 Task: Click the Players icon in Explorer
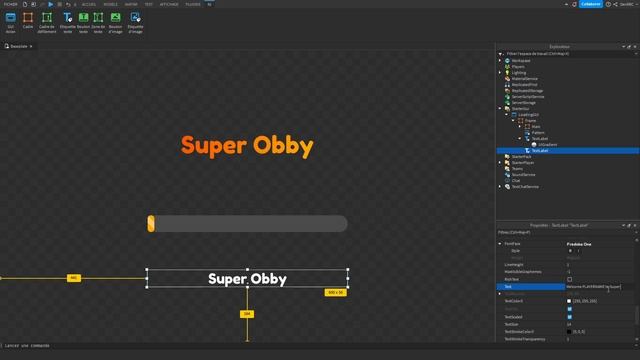tap(507, 67)
